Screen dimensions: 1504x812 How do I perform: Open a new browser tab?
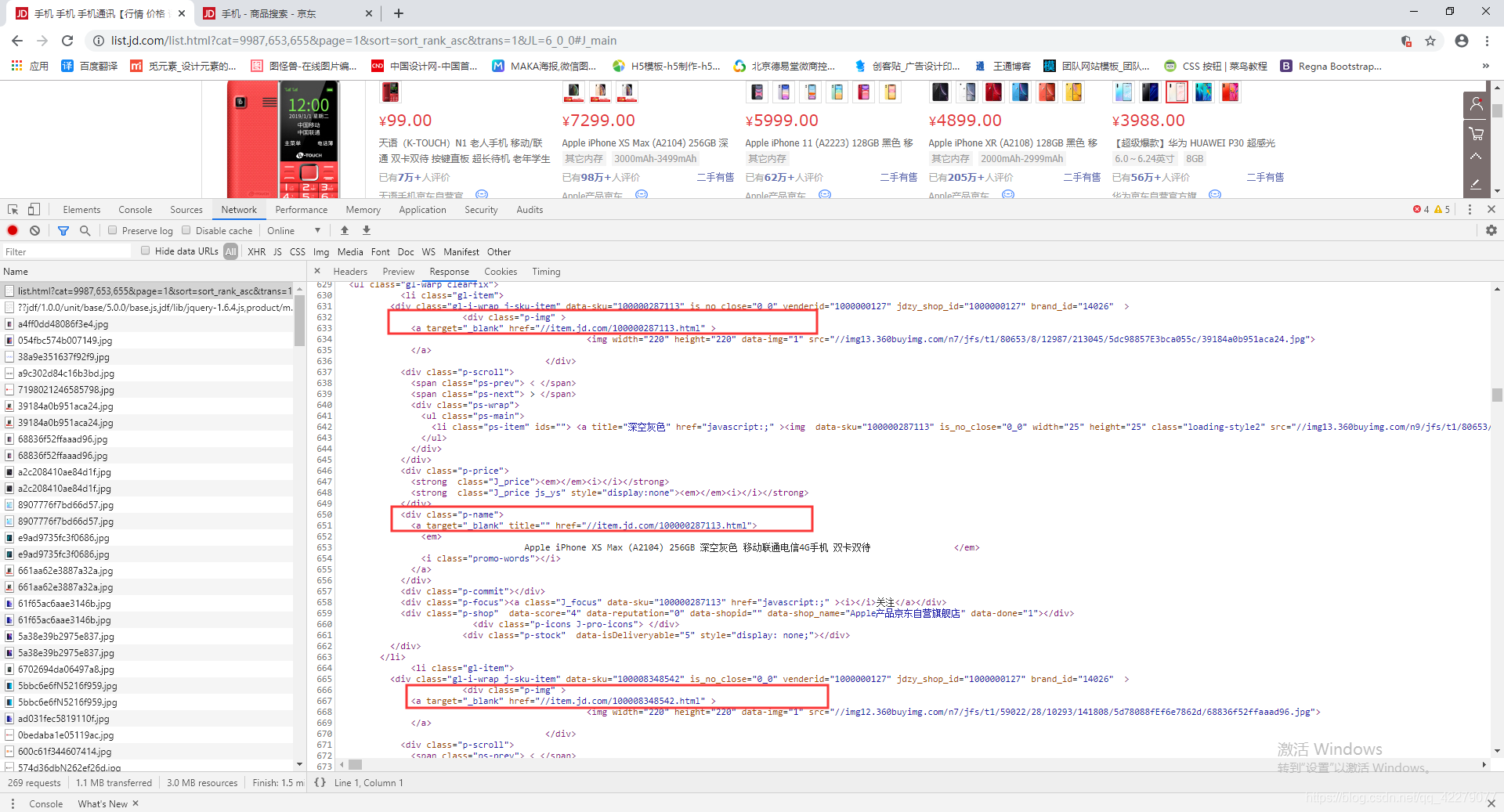point(399,13)
